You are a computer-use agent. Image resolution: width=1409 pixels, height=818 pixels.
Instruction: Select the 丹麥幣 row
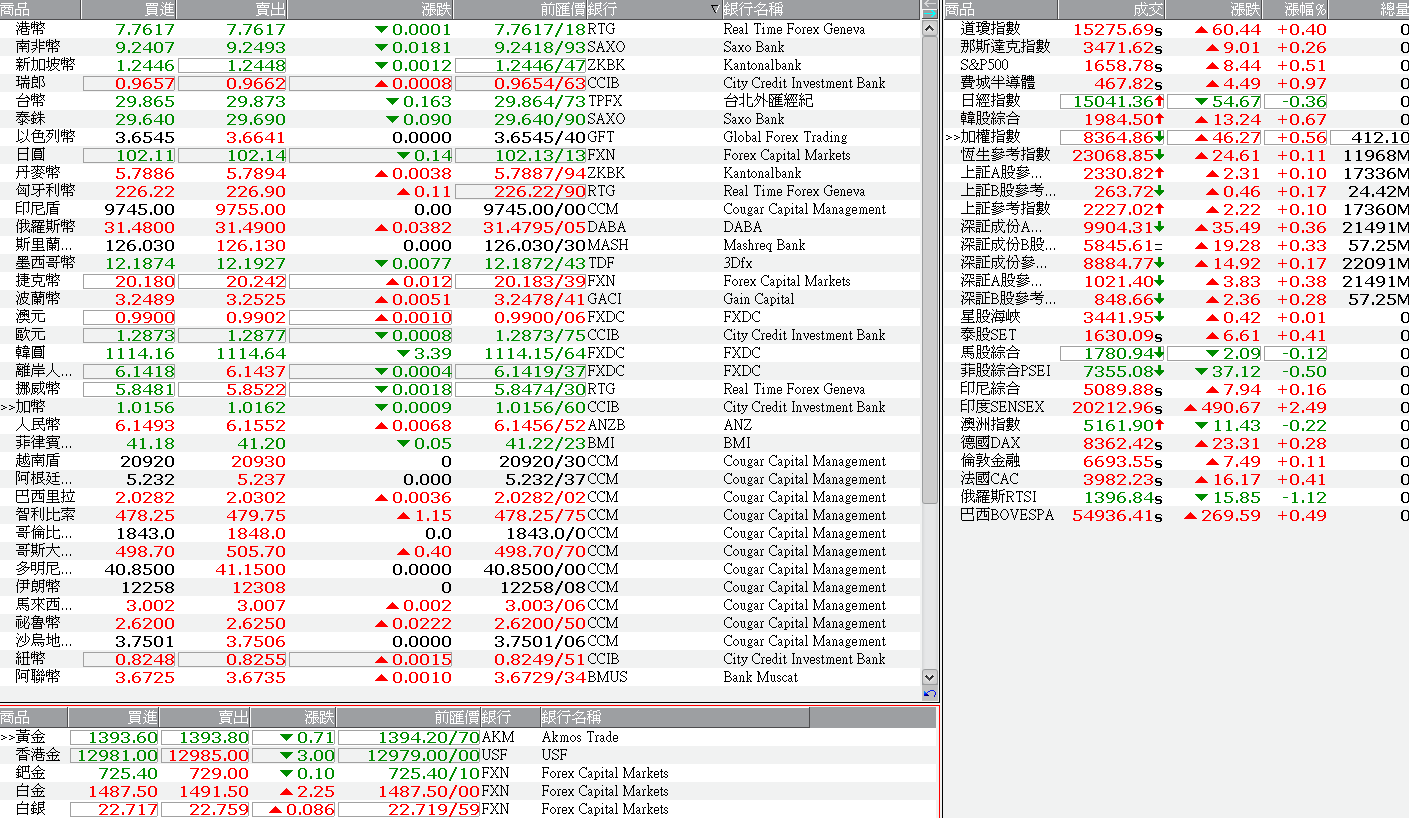[460, 173]
